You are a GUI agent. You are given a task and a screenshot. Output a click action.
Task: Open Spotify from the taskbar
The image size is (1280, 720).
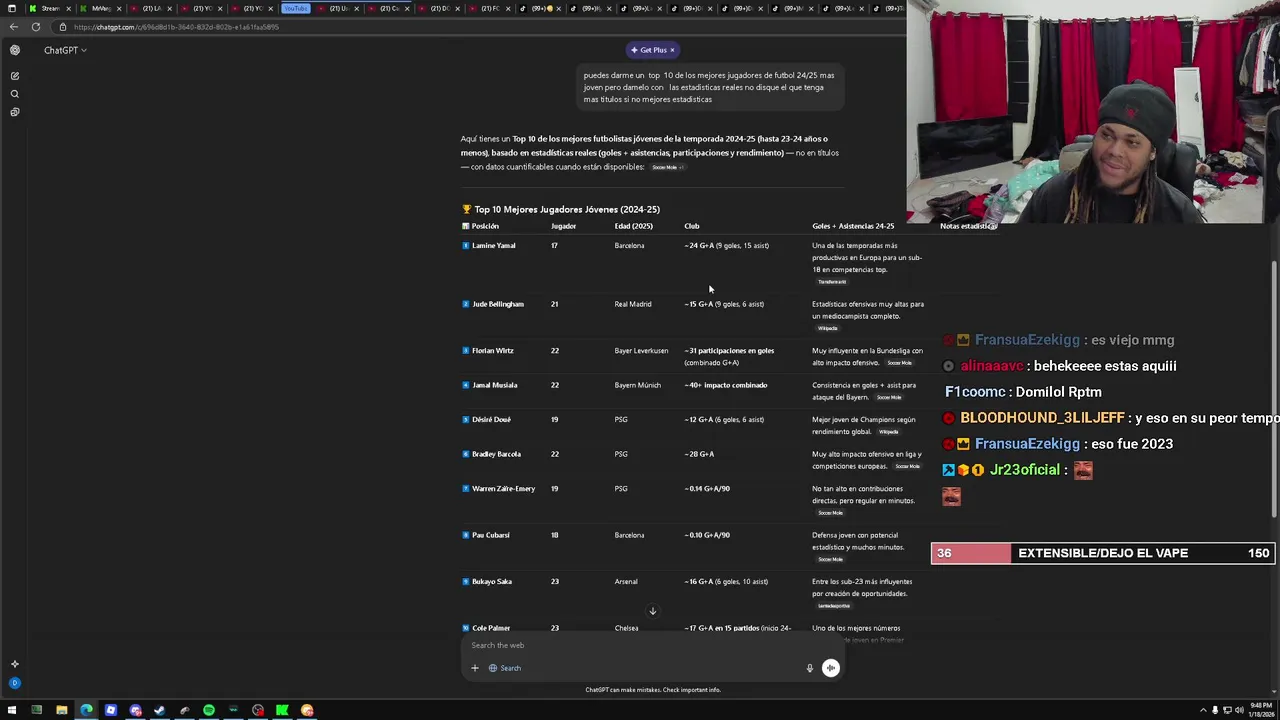click(209, 710)
